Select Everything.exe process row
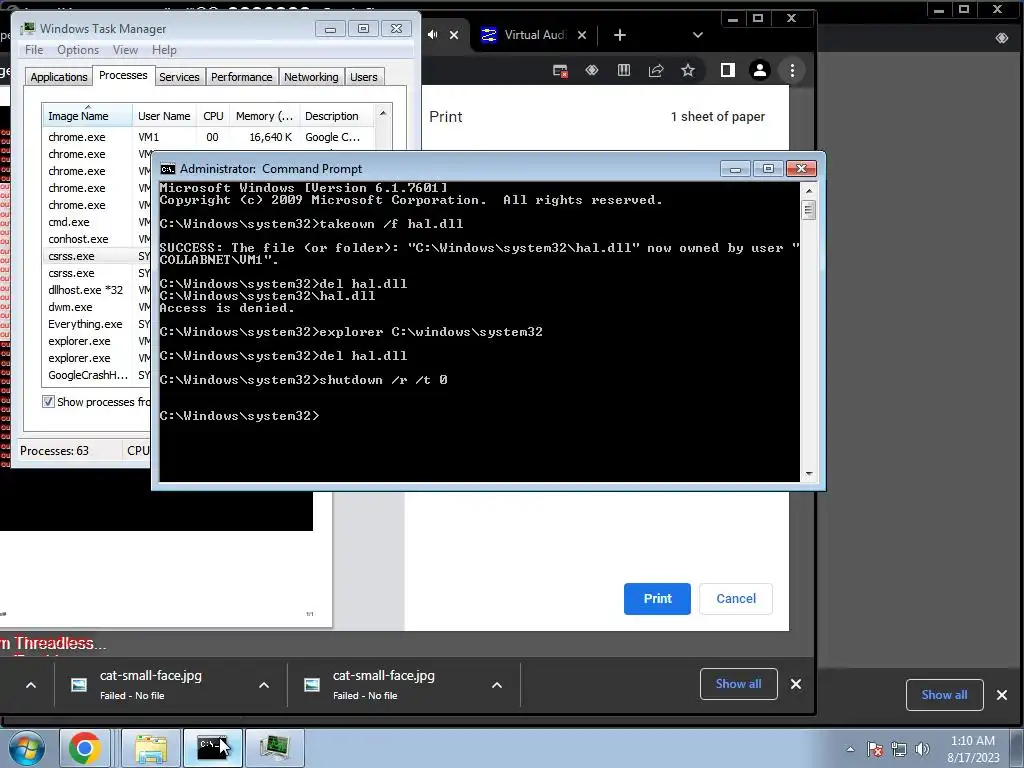 [97, 324]
